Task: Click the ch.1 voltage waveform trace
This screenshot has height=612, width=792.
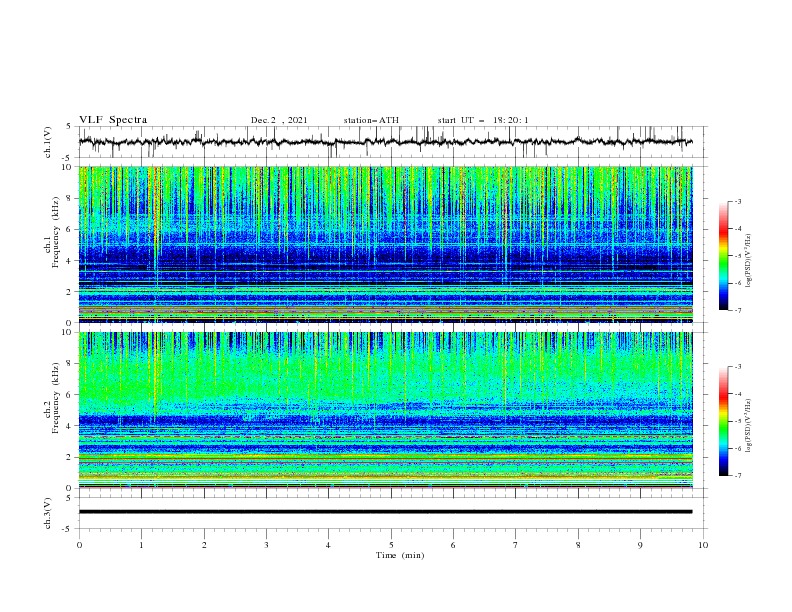Action: [x=385, y=142]
